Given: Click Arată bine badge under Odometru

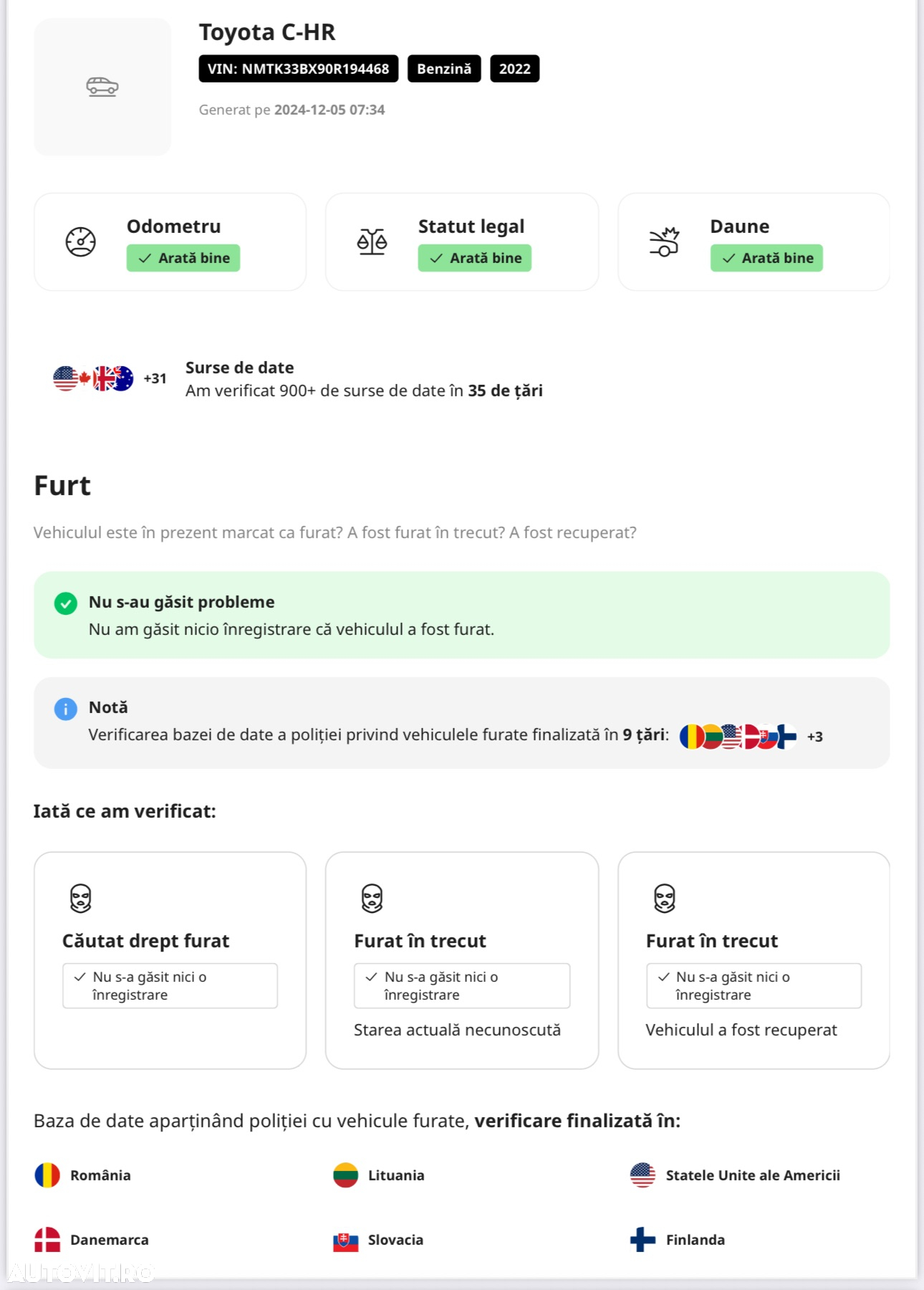Looking at the screenshot, I should click(183, 258).
